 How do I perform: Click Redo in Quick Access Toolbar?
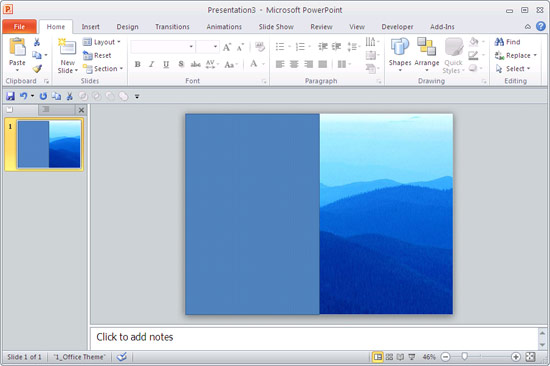[x=43, y=96]
